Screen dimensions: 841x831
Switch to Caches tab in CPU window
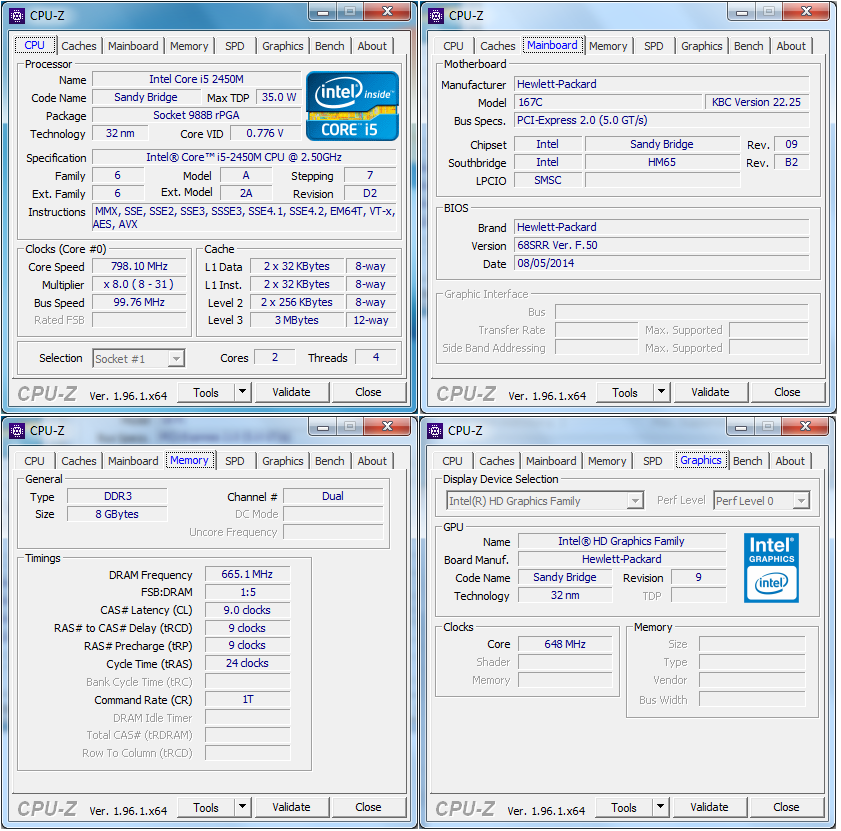(x=79, y=46)
